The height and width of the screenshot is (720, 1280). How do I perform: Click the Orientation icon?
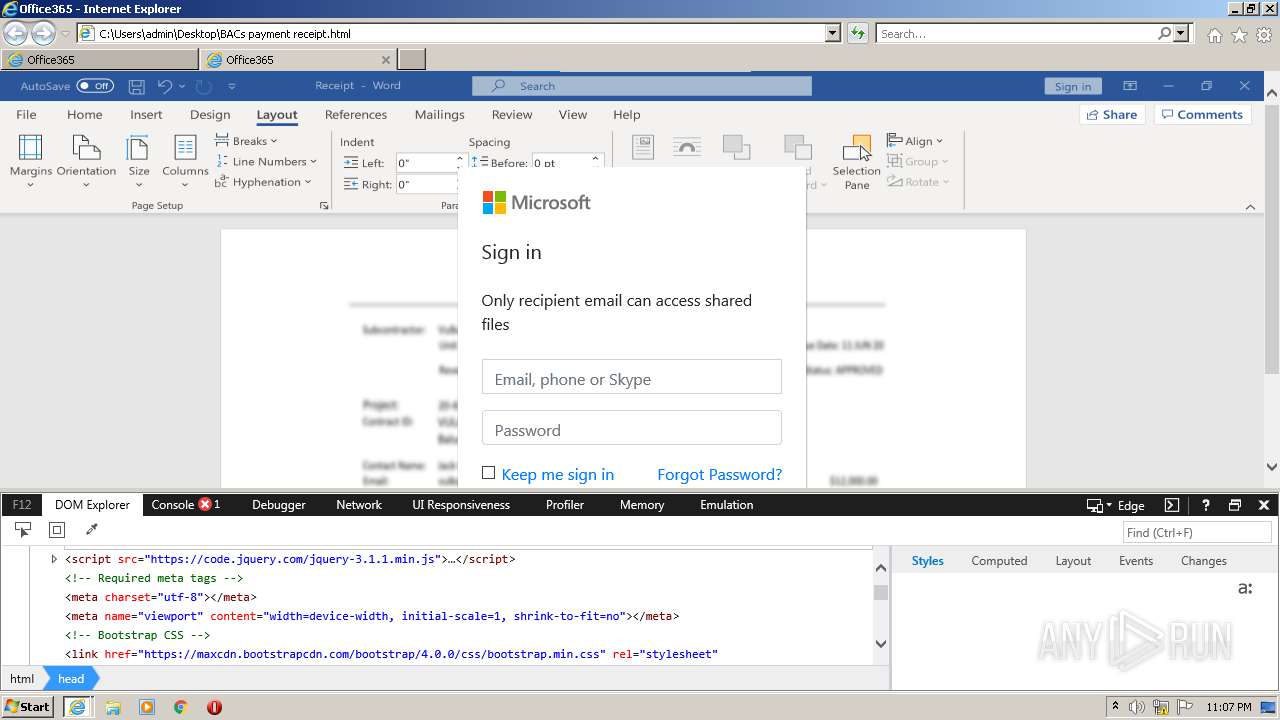[x=86, y=160]
